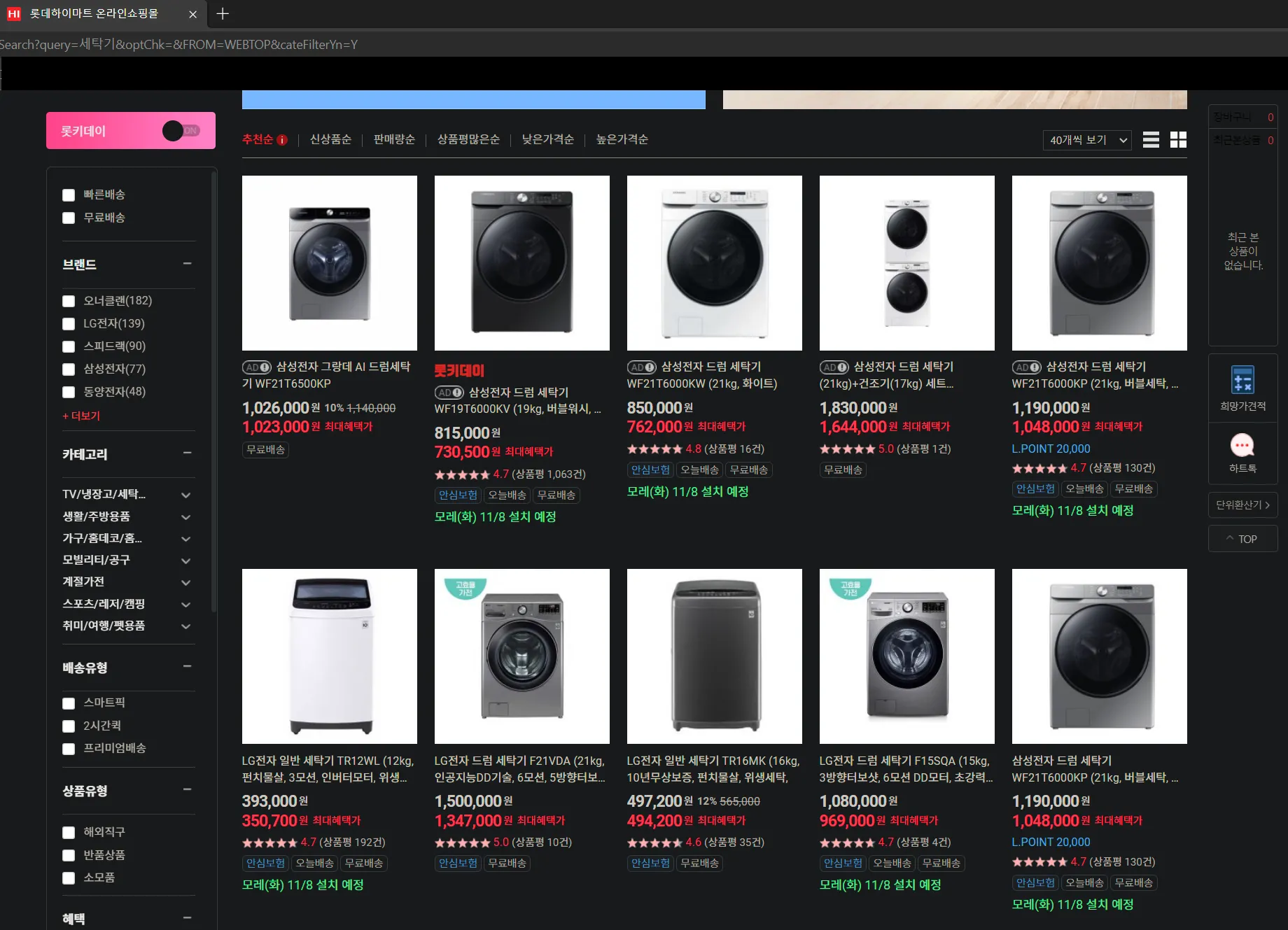
Task: Check the 빠른배송 checkbox
Action: click(x=69, y=195)
